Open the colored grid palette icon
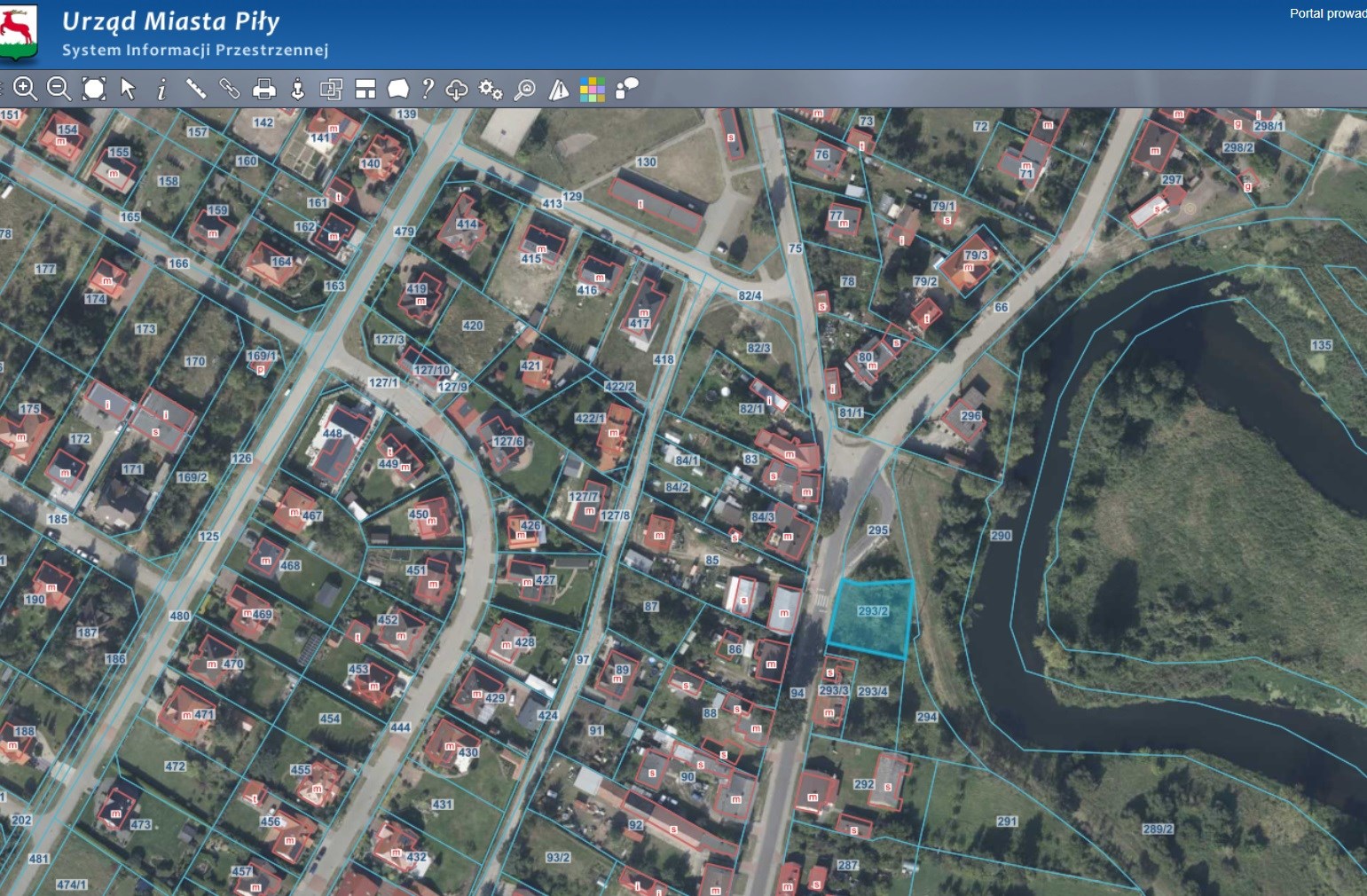This screenshot has width=1367, height=896. coord(592,89)
